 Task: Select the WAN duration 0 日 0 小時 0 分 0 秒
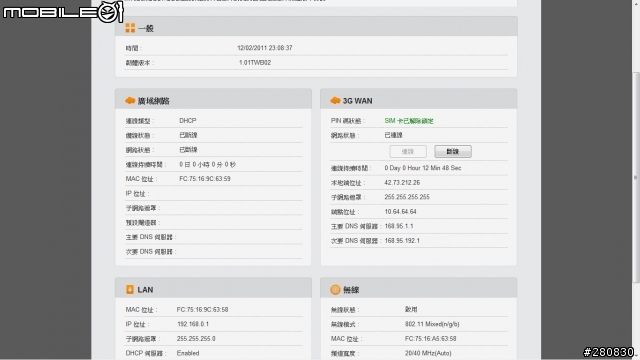[208, 164]
